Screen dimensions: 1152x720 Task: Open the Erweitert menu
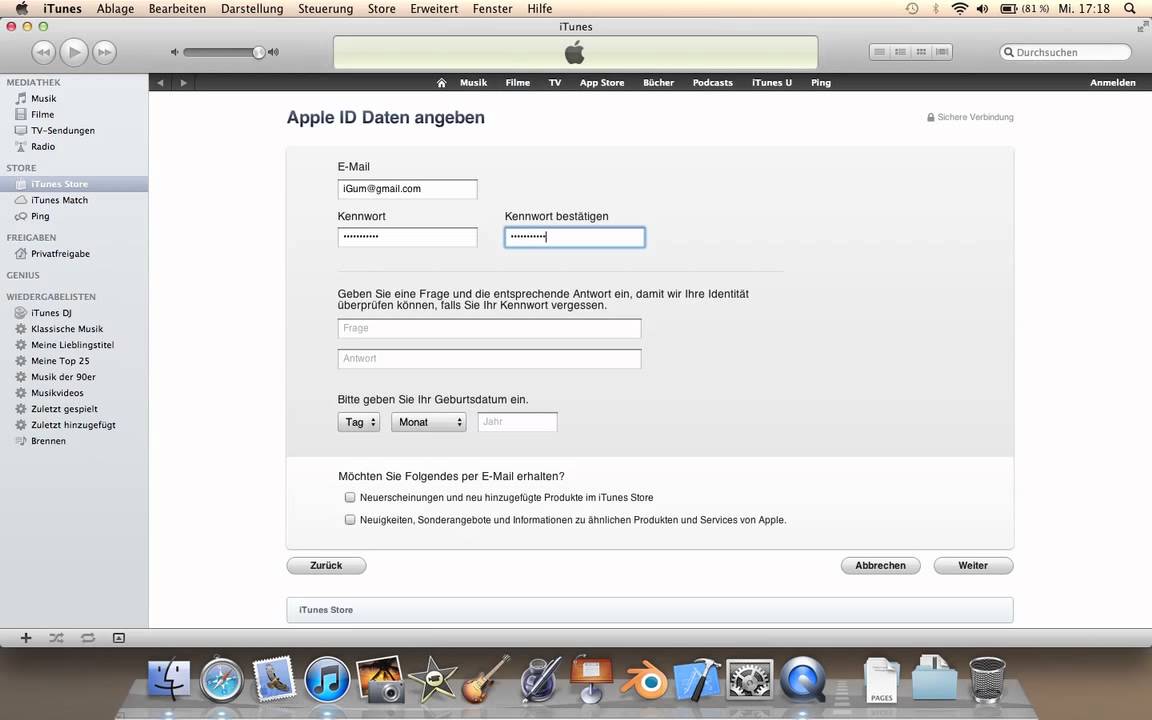coord(434,9)
